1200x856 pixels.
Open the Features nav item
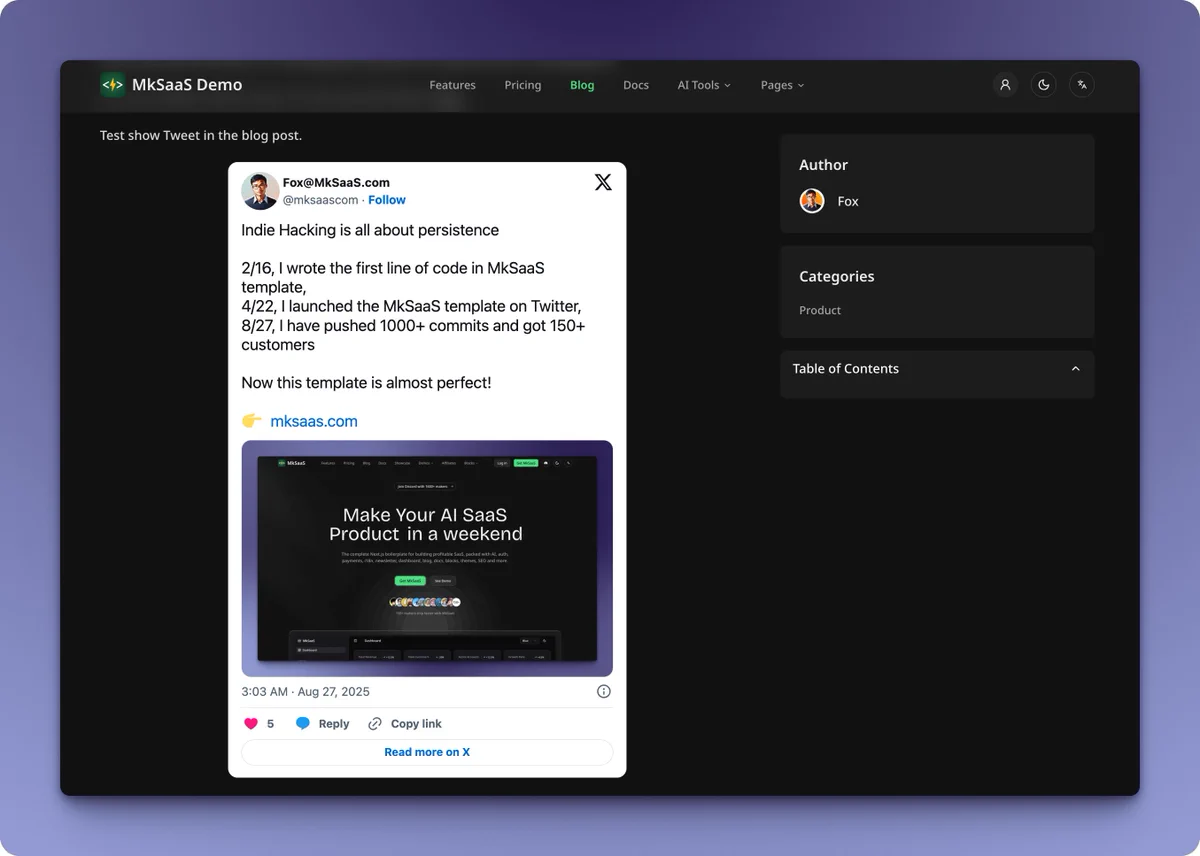pyautogui.click(x=452, y=85)
